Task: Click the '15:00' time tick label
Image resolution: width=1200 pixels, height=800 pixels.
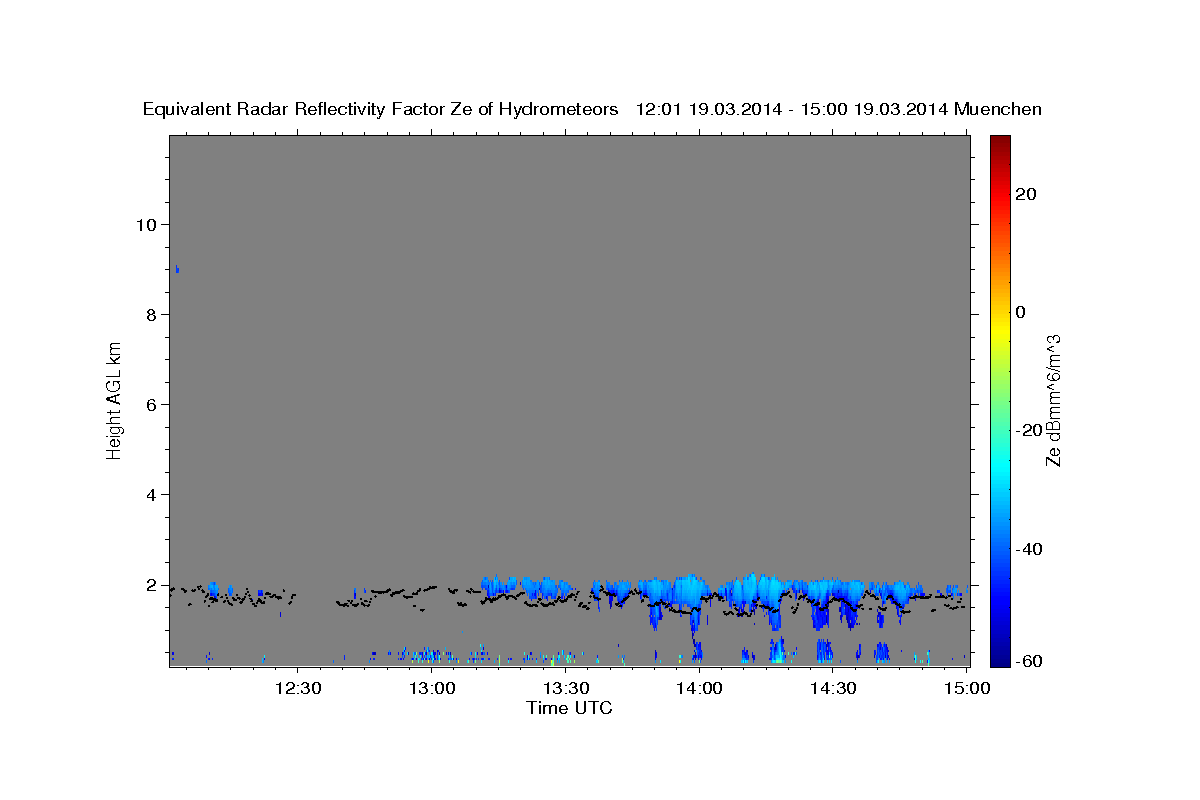Action: tap(966, 688)
